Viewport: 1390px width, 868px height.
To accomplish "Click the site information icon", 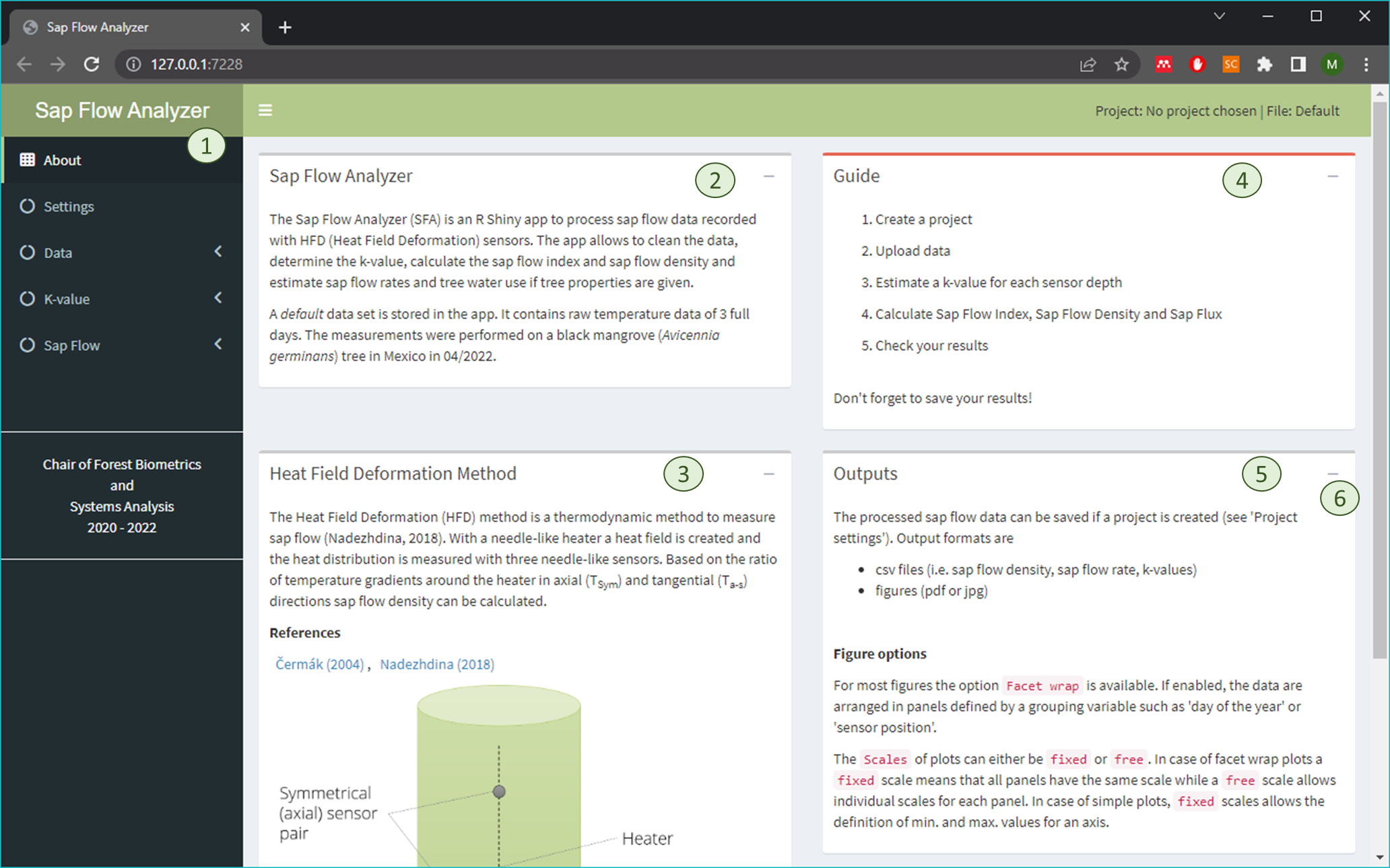I will pos(134,64).
